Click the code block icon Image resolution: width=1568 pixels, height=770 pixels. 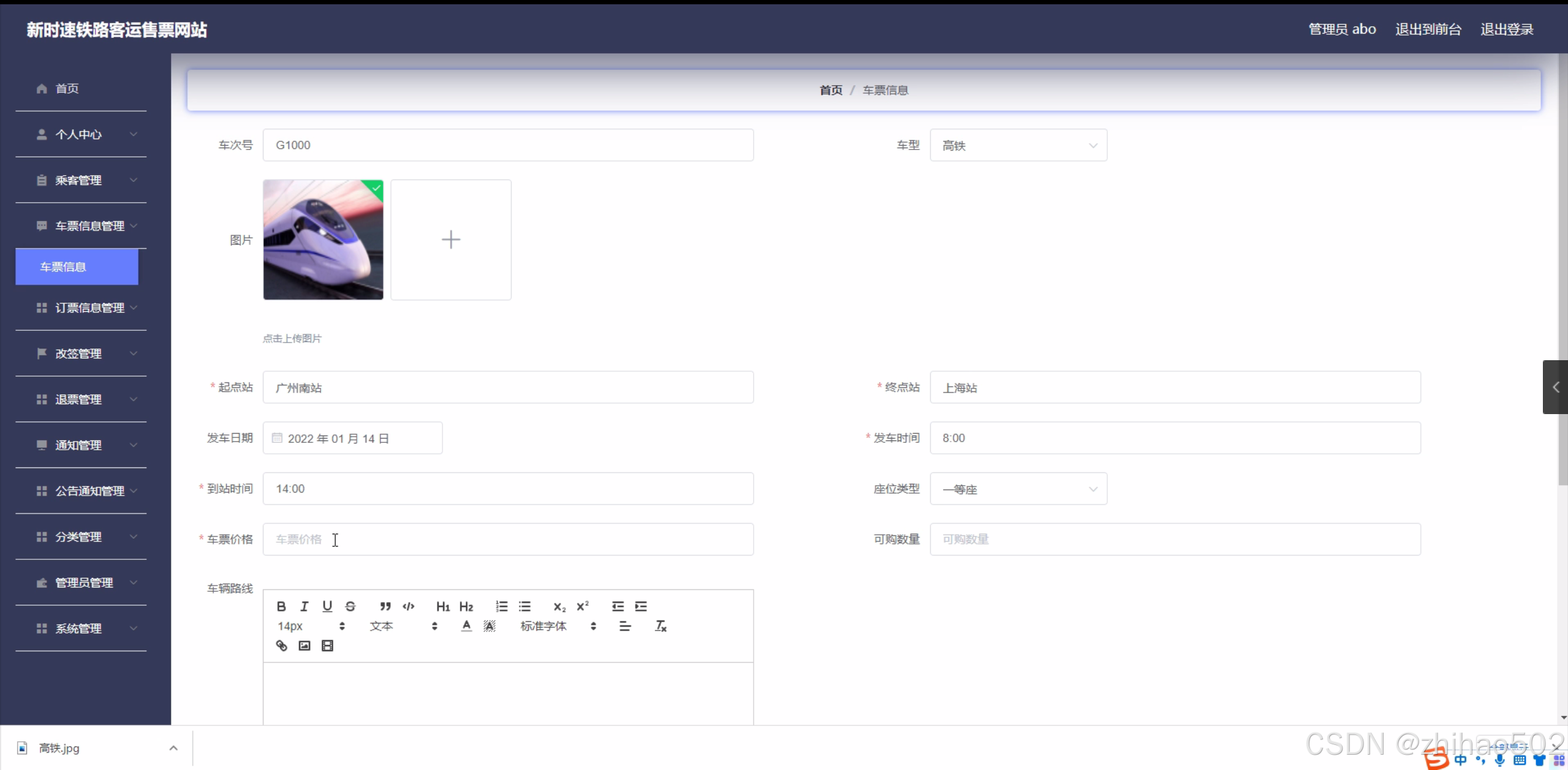click(408, 606)
